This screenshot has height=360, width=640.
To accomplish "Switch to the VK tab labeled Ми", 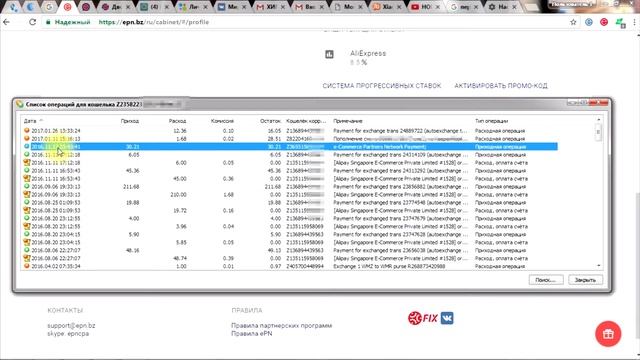I will (x=231, y=7).
